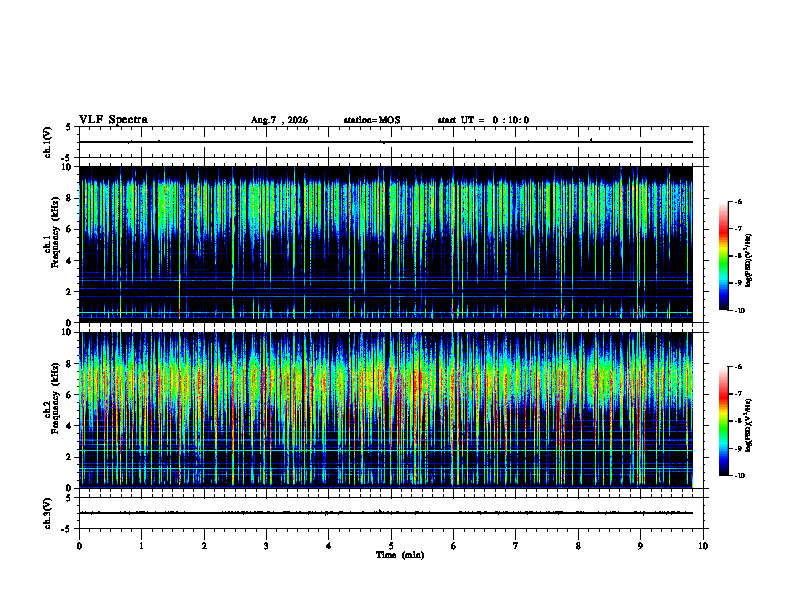Click the time axis tick label "3"
The width and height of the screenshot is (792, 612).
tap(266, 546)
